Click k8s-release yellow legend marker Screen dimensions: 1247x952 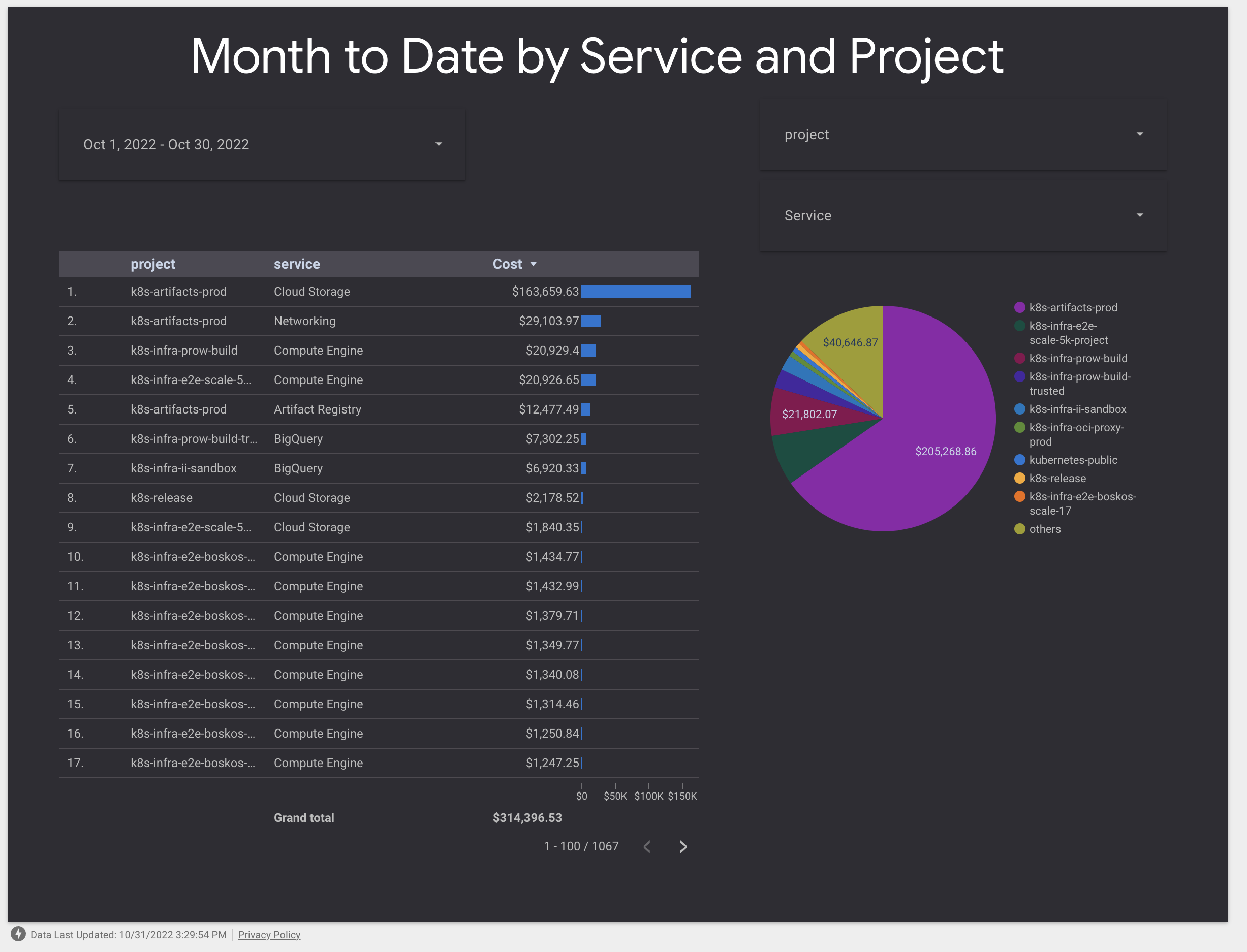tap(1019, 478)
